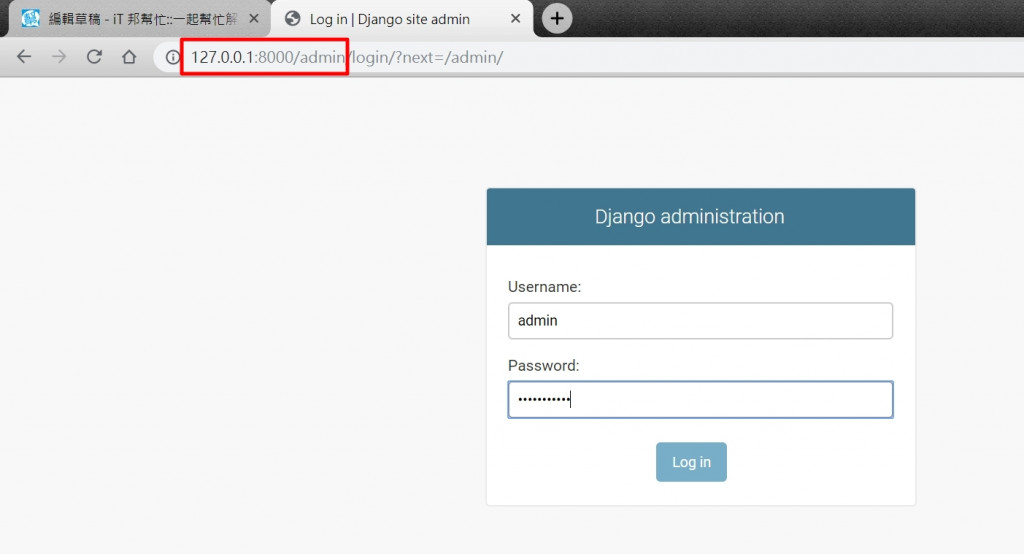Close the iT 邦幫忙 tab
This screenshot has width=1024, height=554.
[x=254, y=18]
